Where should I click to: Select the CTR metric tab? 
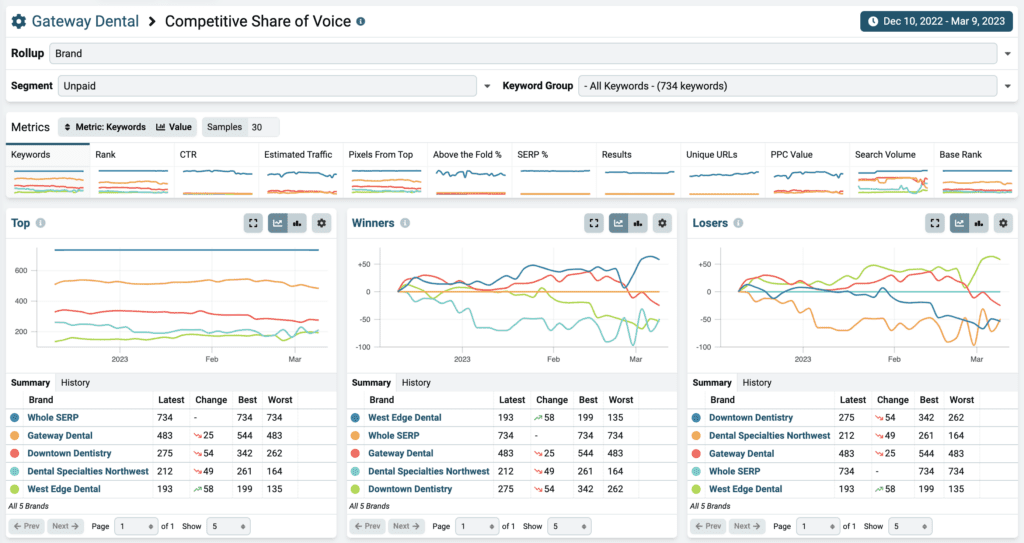point(217,170)
